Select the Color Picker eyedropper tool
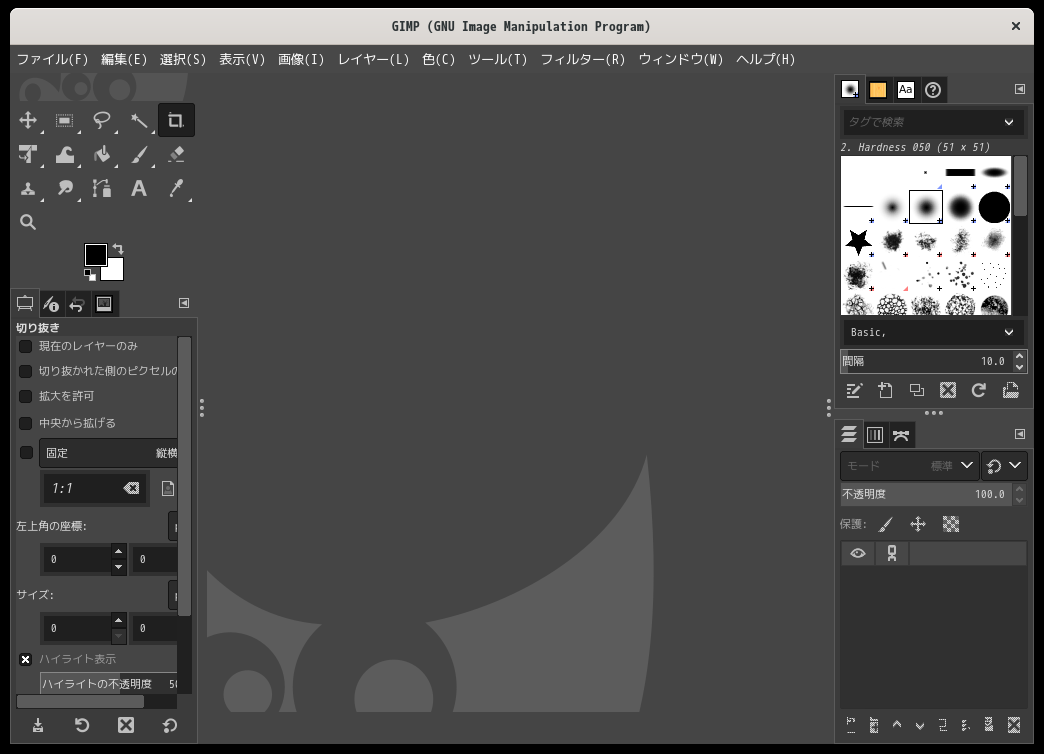 (176, 188)
